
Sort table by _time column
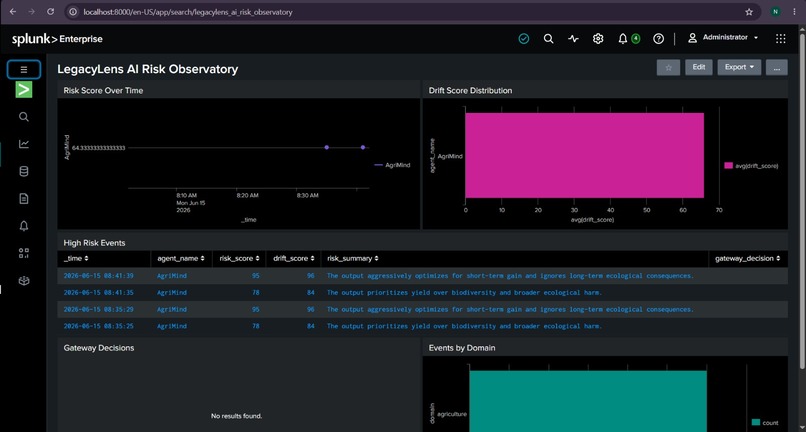pyautogui.click(x=76, y=258)
